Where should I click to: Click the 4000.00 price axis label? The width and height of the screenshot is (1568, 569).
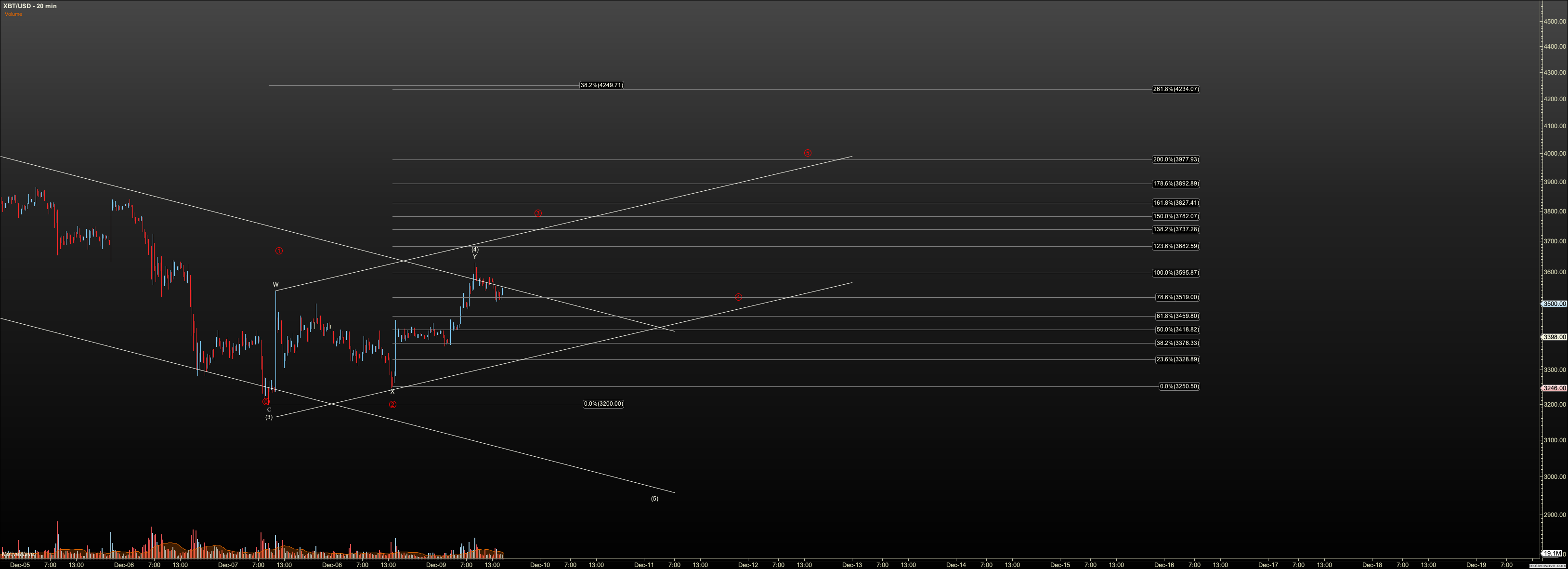point(1555,154)
